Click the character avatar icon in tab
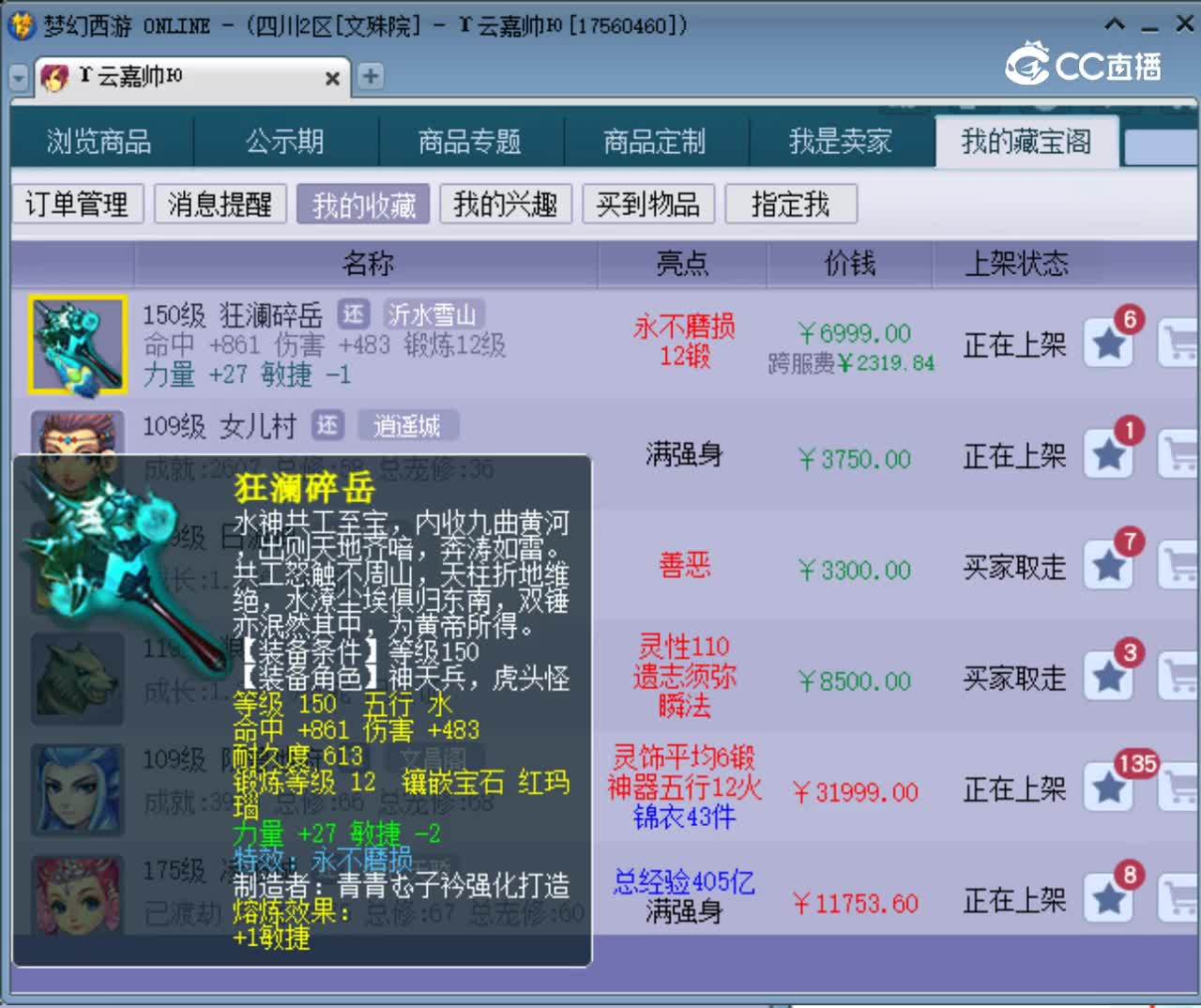This screenshot has width=1201, height=1008. coord(54,77)
